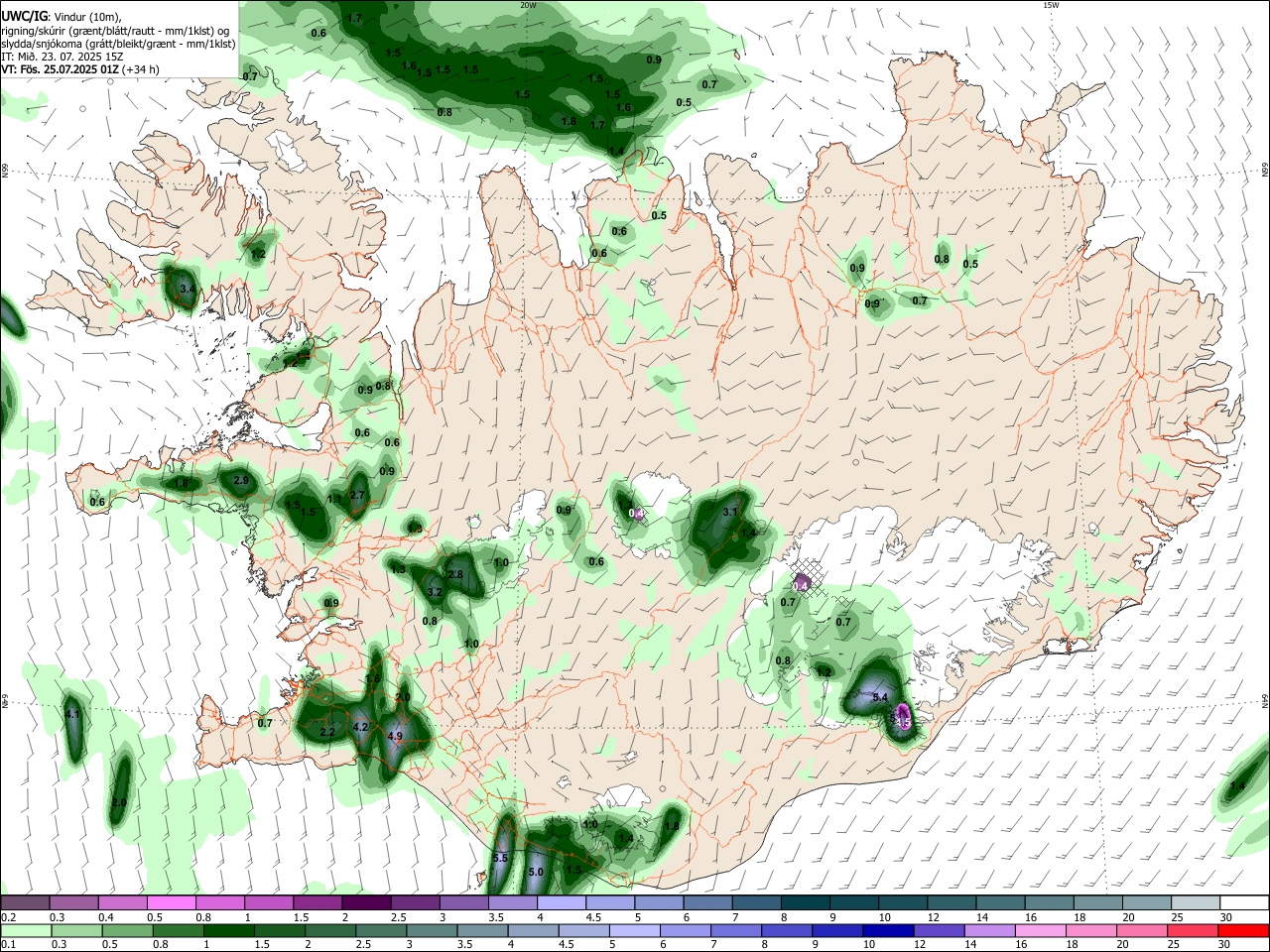Click the 4.1 value offshore to the southwest
This screenshot has width=1270, height=952.
click(x=71, y=714)
